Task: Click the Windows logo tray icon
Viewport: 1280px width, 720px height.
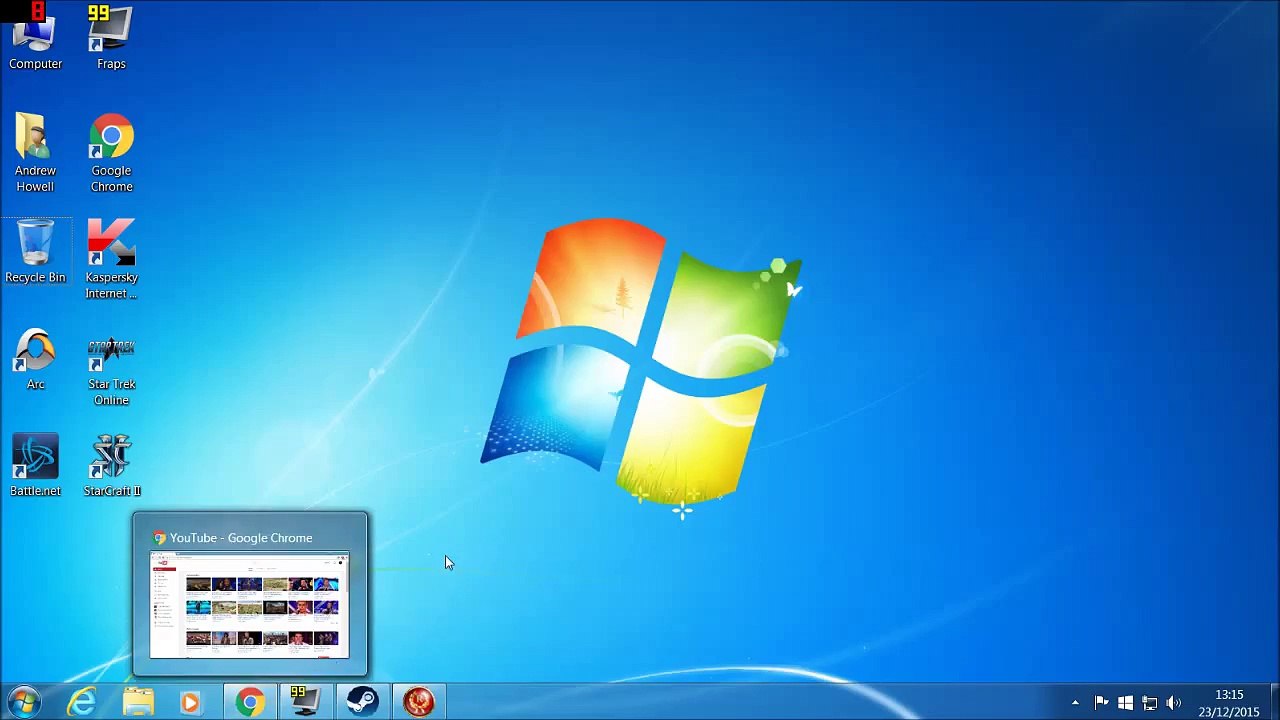Action: pyautogui.click(x=1125, y=703)
